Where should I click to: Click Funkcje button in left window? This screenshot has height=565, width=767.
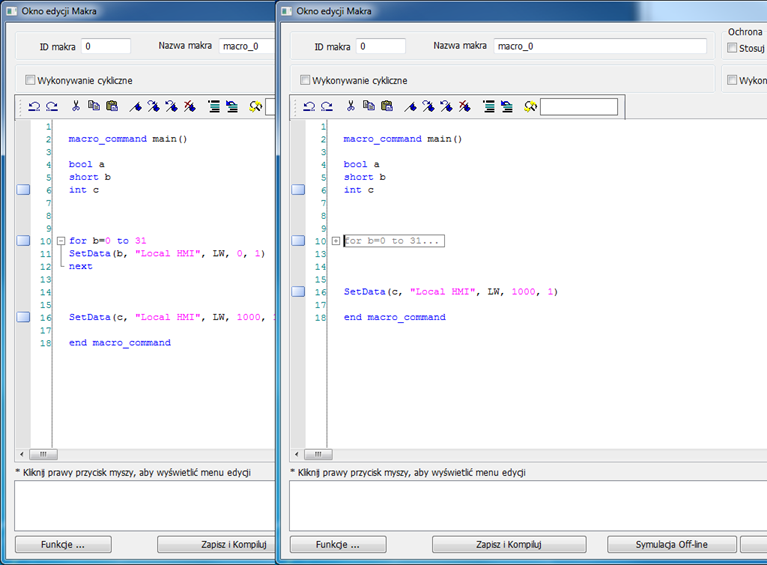tap(63, 544)
